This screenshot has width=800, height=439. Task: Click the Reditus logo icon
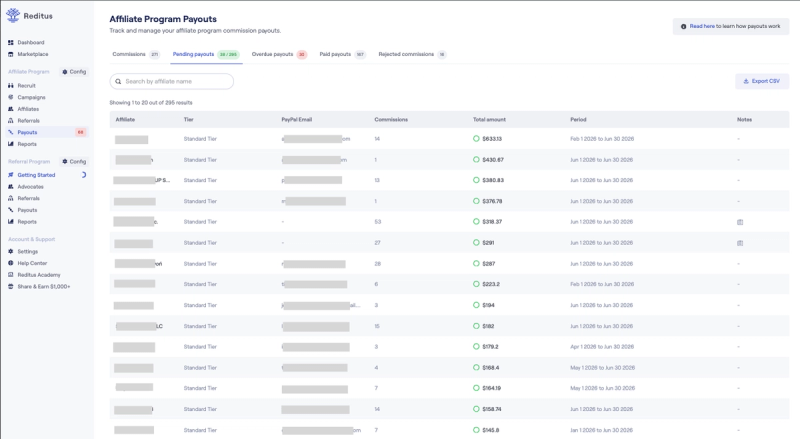point(13,15)
